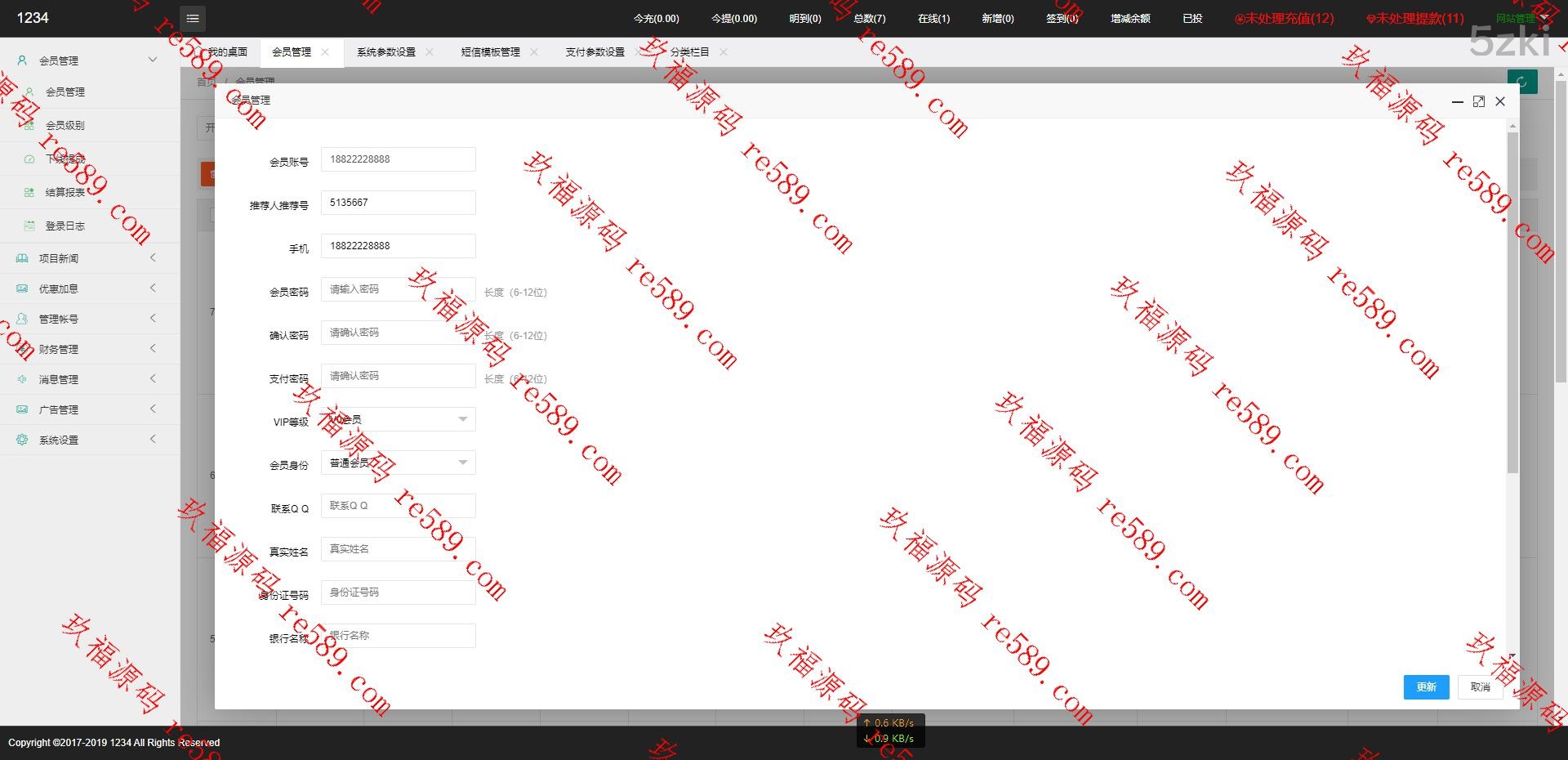Click the 会员密码 input field
Screen dimensions: 1568x760
coord(398,289)
